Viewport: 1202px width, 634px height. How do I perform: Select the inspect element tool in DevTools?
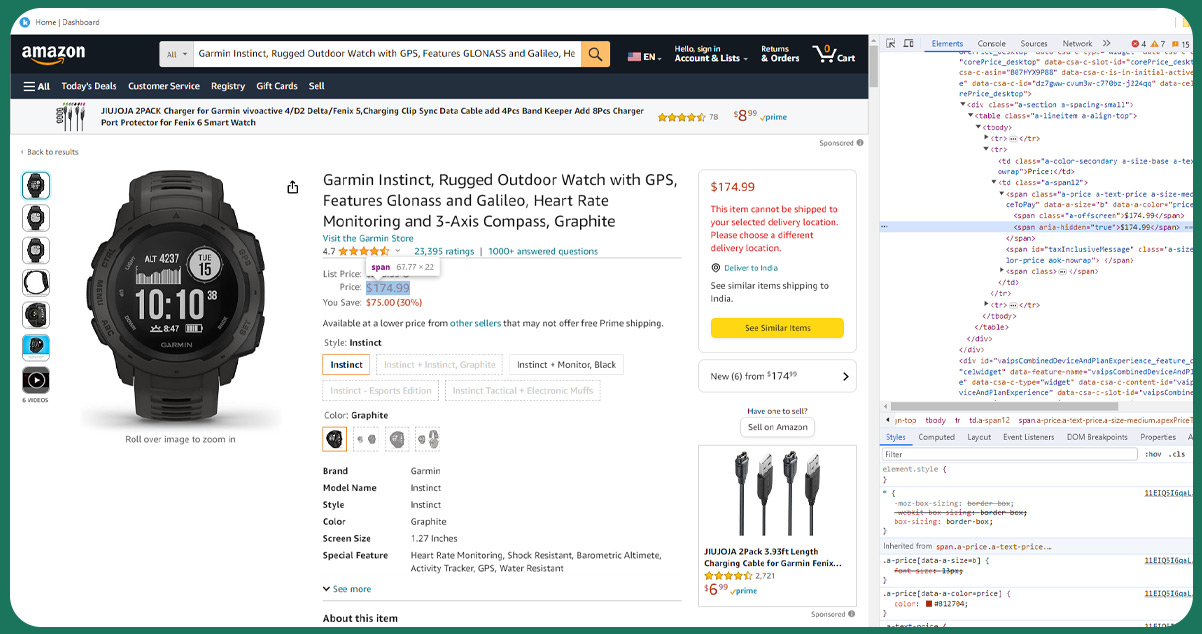point(891,43)
